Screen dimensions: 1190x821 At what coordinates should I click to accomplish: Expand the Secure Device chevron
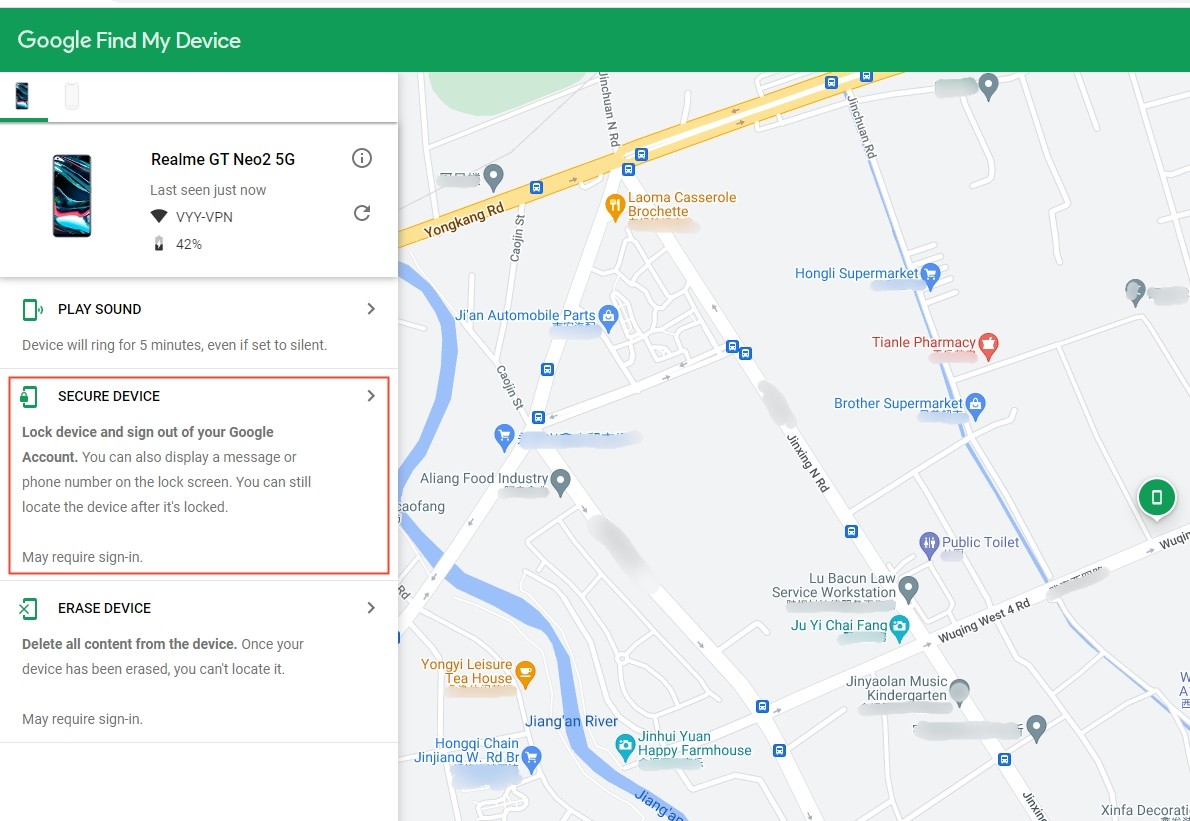371,396
